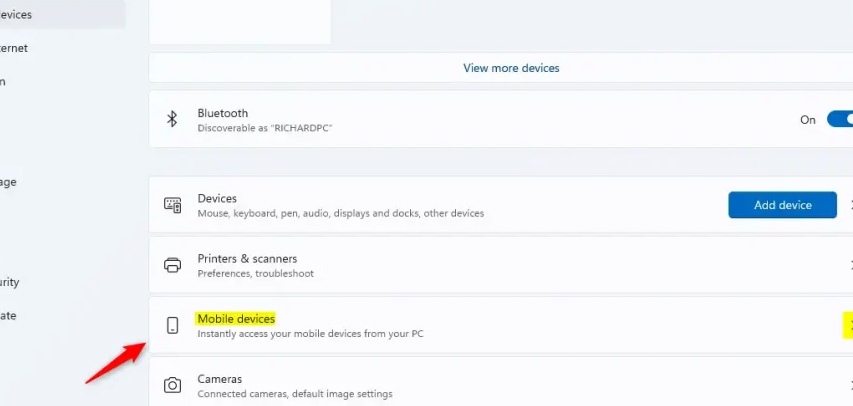This screenshot has height=406, width=853.
Task: Open Time & language in the sidebar
Action: [x=8, y=182]
